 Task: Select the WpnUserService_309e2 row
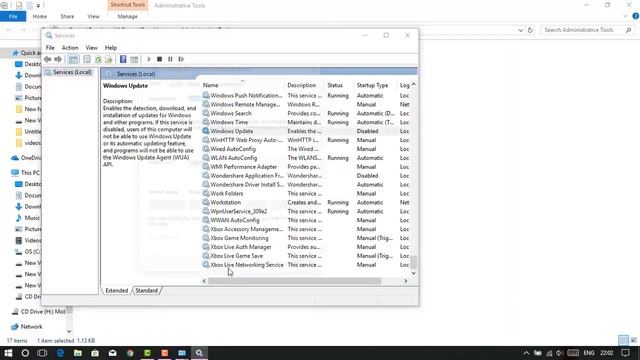[x=306, y=211]
